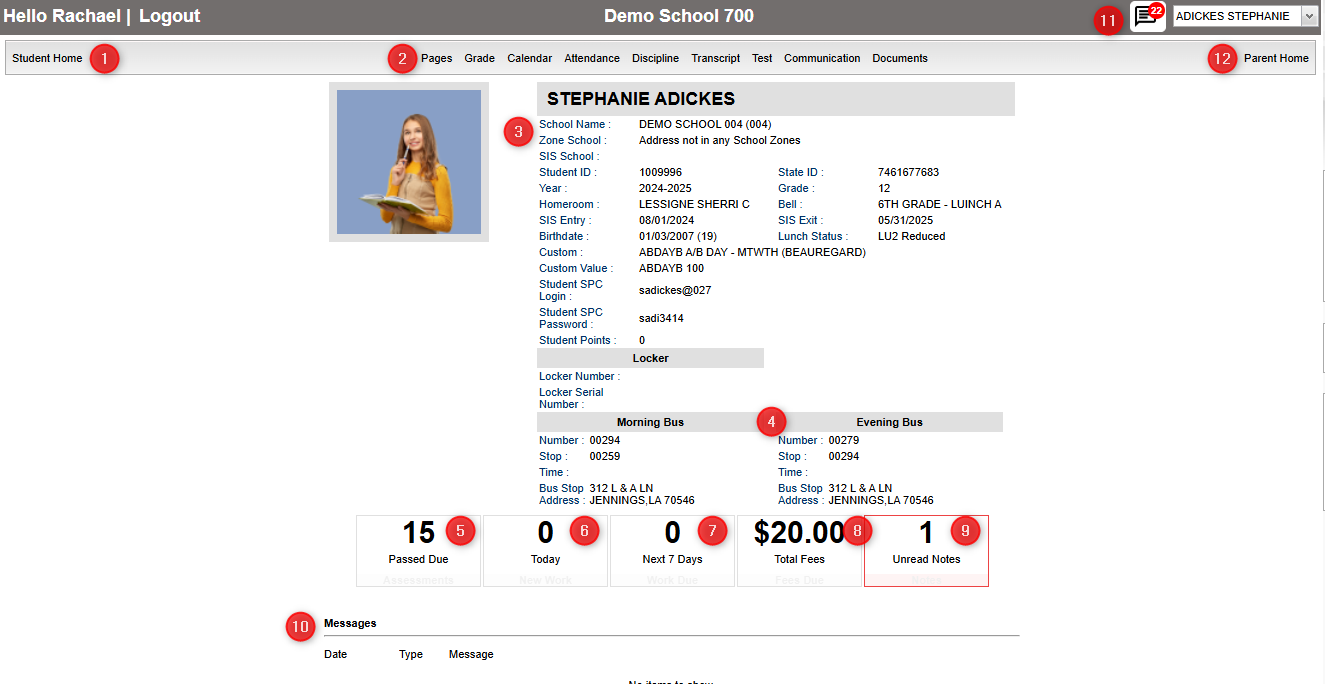
Task: Open the 15 Passed Due tile
Action: point(418,551)
